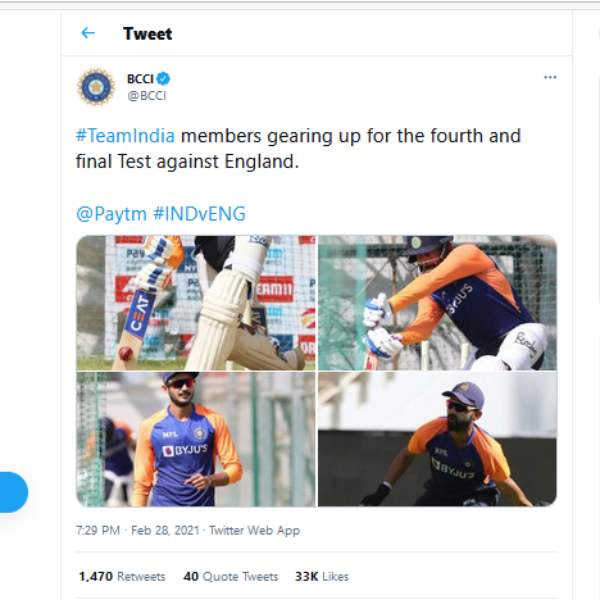The width and height of the screenshot is (600, 600).
Task: Open the #INDvENG hashtag
Action: tap(198, 213)
